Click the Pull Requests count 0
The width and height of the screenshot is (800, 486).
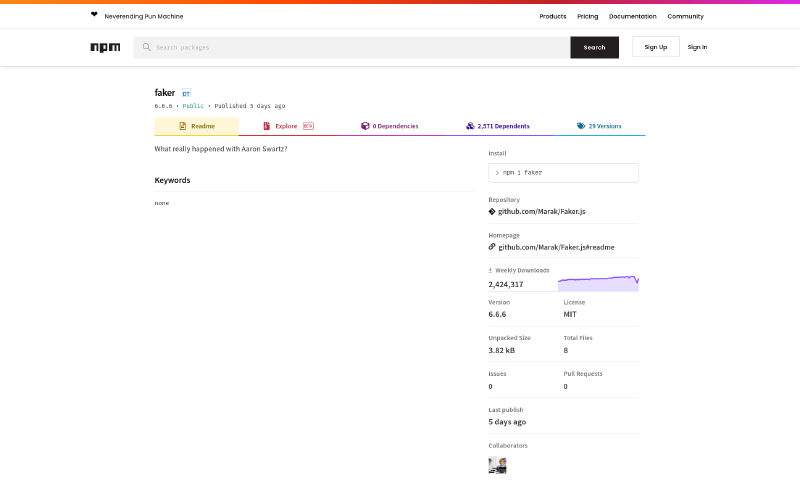click(x=565, y=387)
